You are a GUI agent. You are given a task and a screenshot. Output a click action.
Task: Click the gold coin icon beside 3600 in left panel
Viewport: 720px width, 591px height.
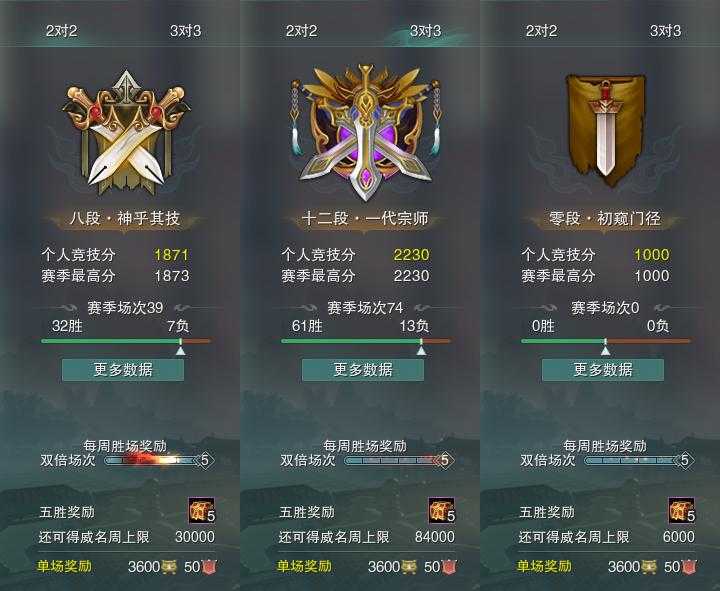click(169, 567)
